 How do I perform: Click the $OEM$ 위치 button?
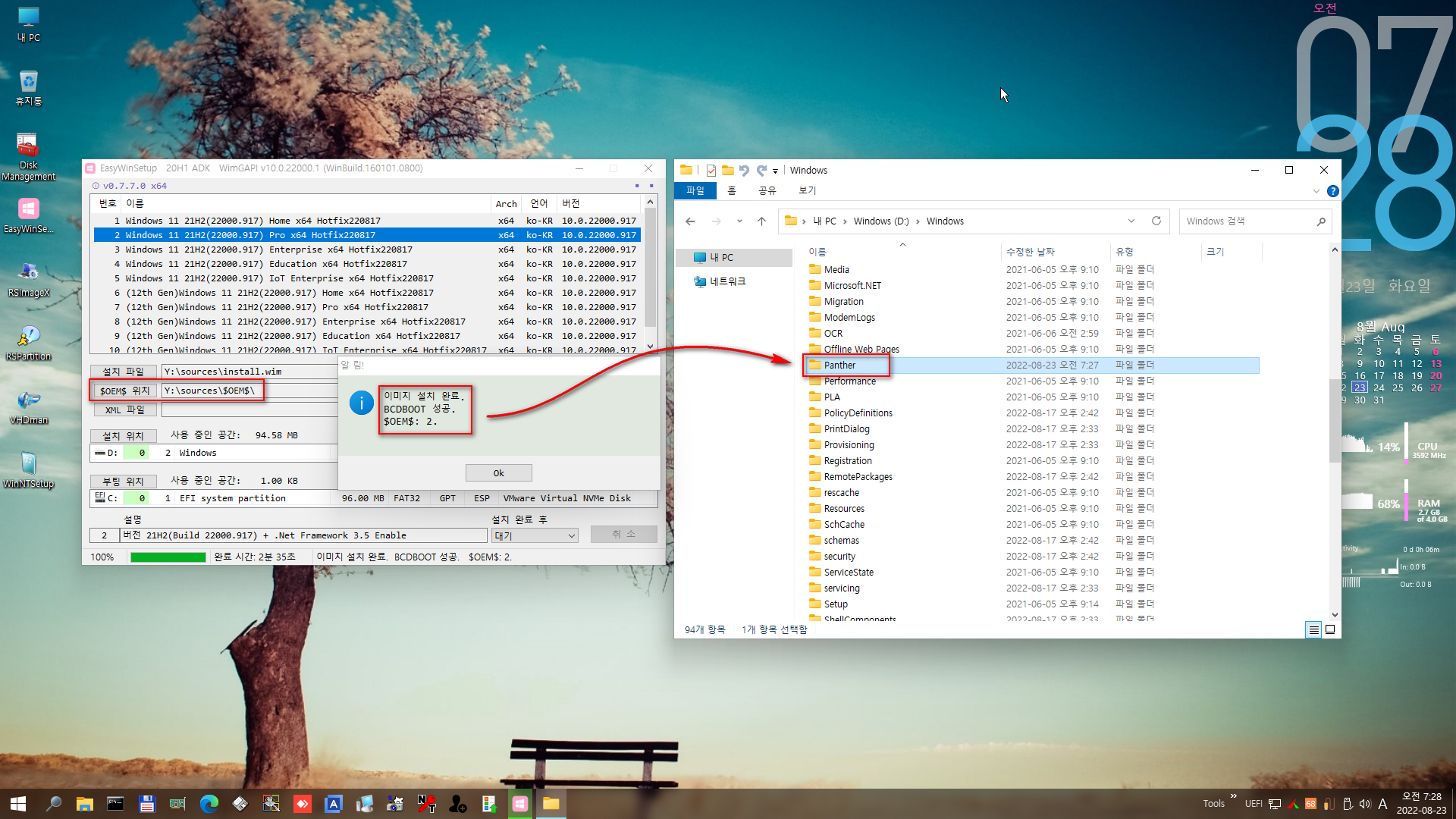125,391
